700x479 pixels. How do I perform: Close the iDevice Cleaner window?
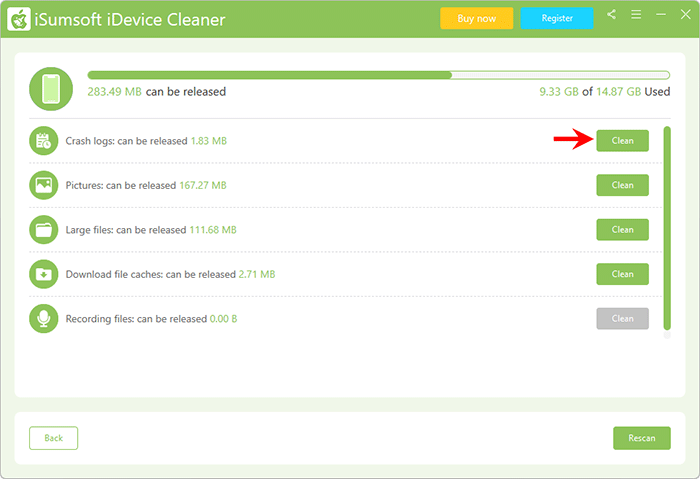[x=686, y=15]
